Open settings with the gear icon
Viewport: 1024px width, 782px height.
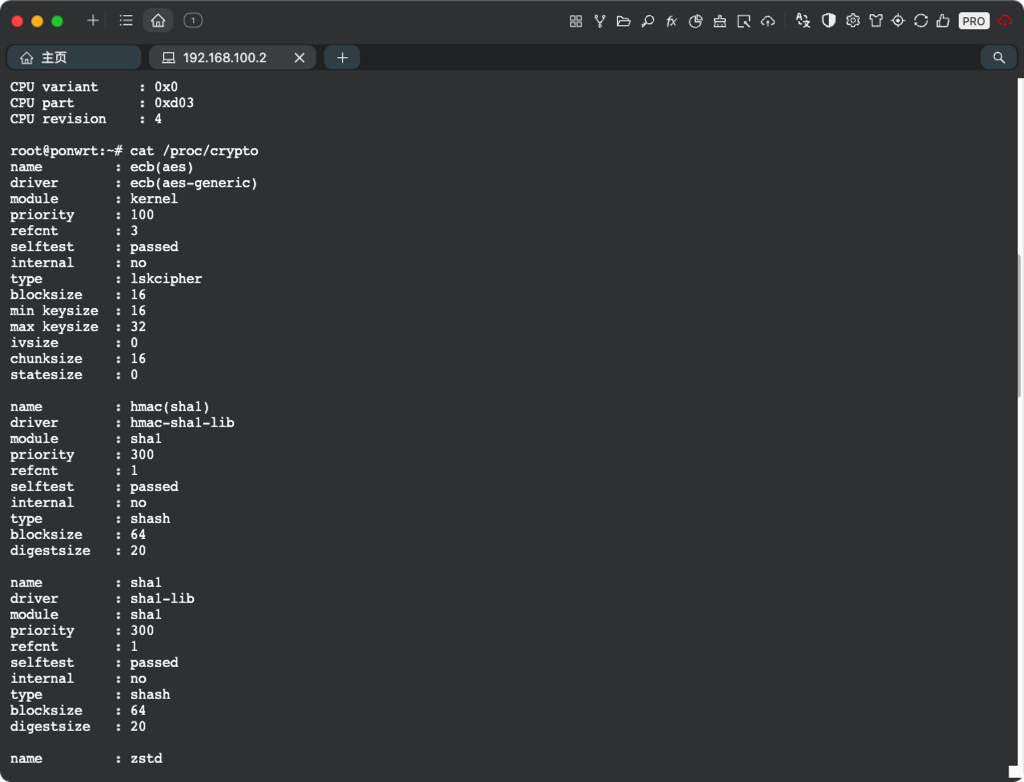(x=852, y=21)
